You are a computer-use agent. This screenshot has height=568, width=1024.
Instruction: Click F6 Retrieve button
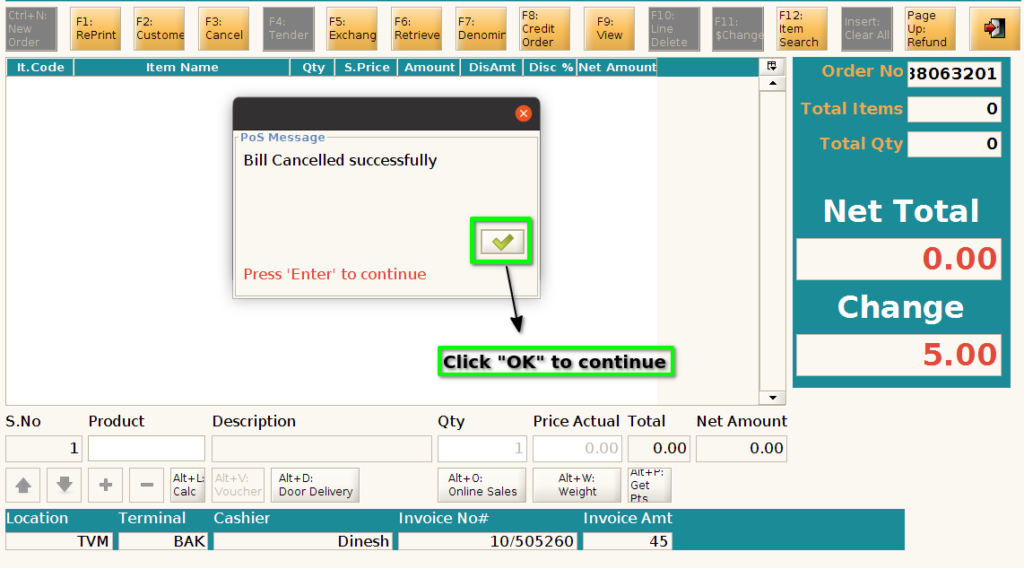(x=417, y=29)
